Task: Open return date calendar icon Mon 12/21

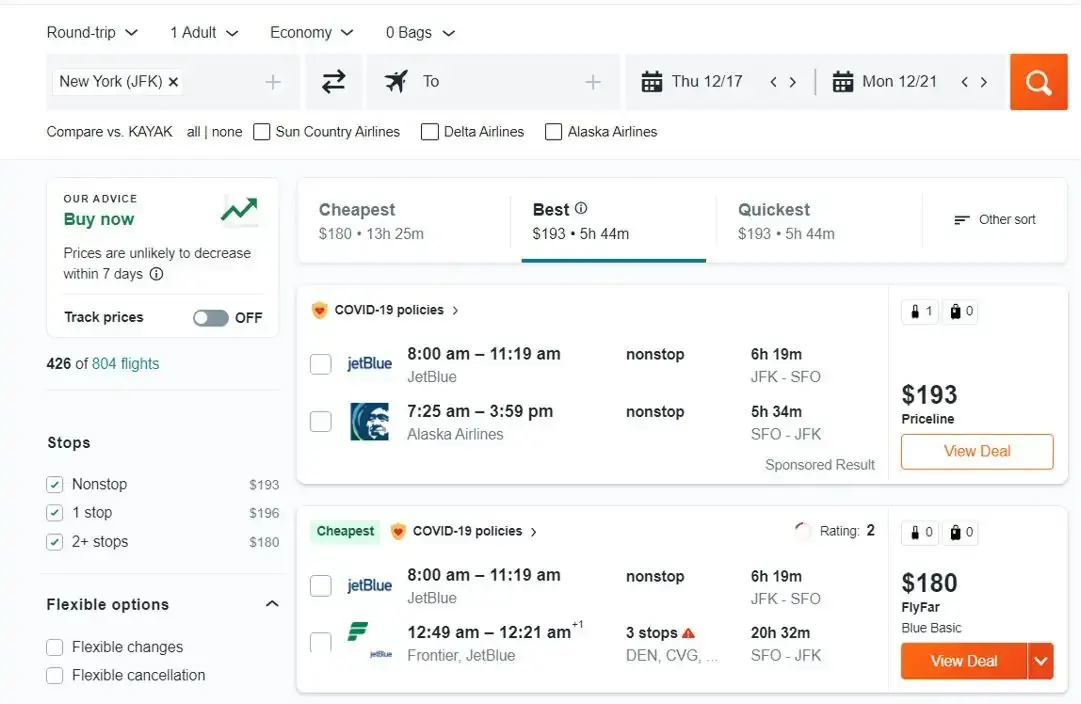Action: (x=842, y=81)
